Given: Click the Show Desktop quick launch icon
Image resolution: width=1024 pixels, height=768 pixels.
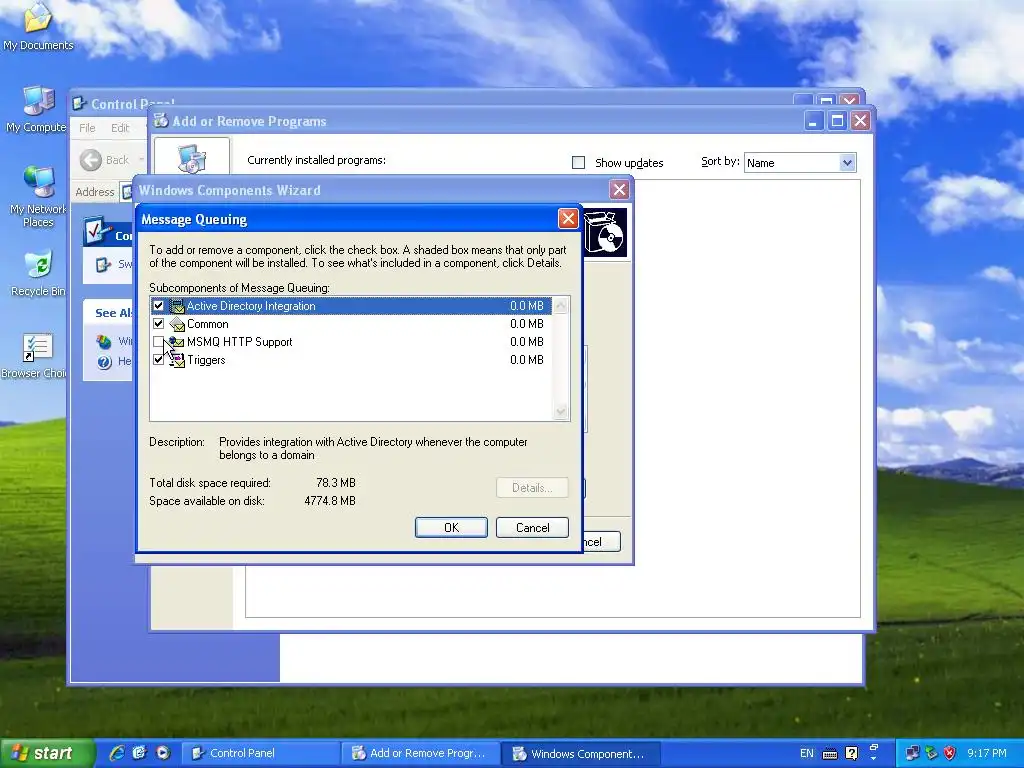Looking at the screenshot, I should [140, 753].
